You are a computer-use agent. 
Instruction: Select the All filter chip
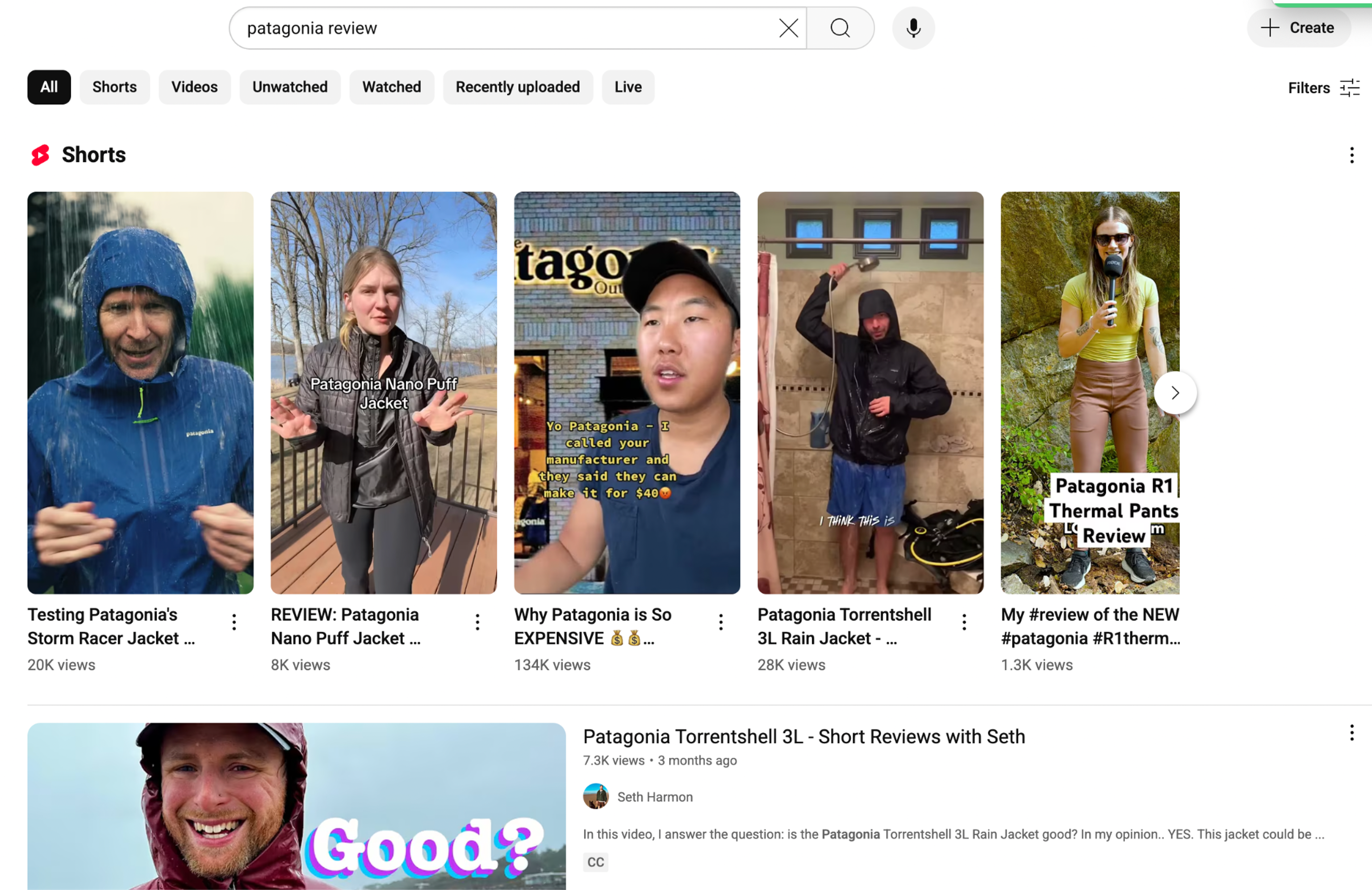49,87
